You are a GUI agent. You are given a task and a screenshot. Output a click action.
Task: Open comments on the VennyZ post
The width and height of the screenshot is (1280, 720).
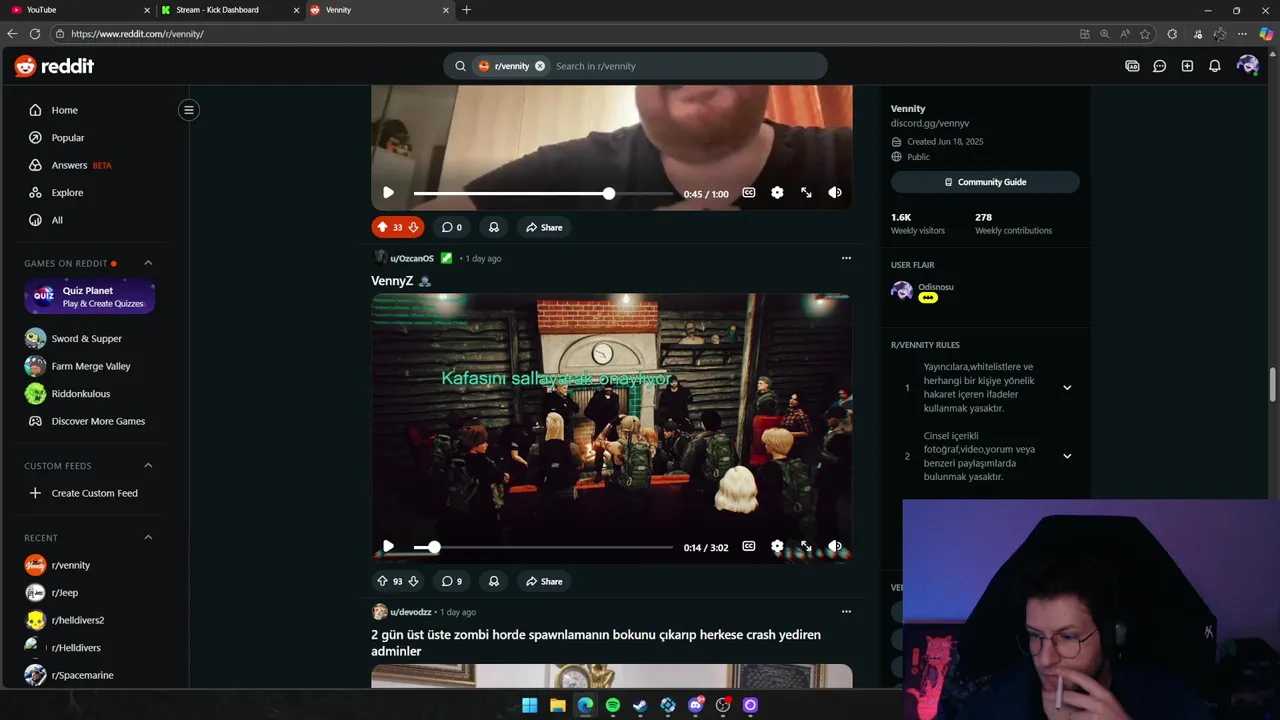[452, 581]
